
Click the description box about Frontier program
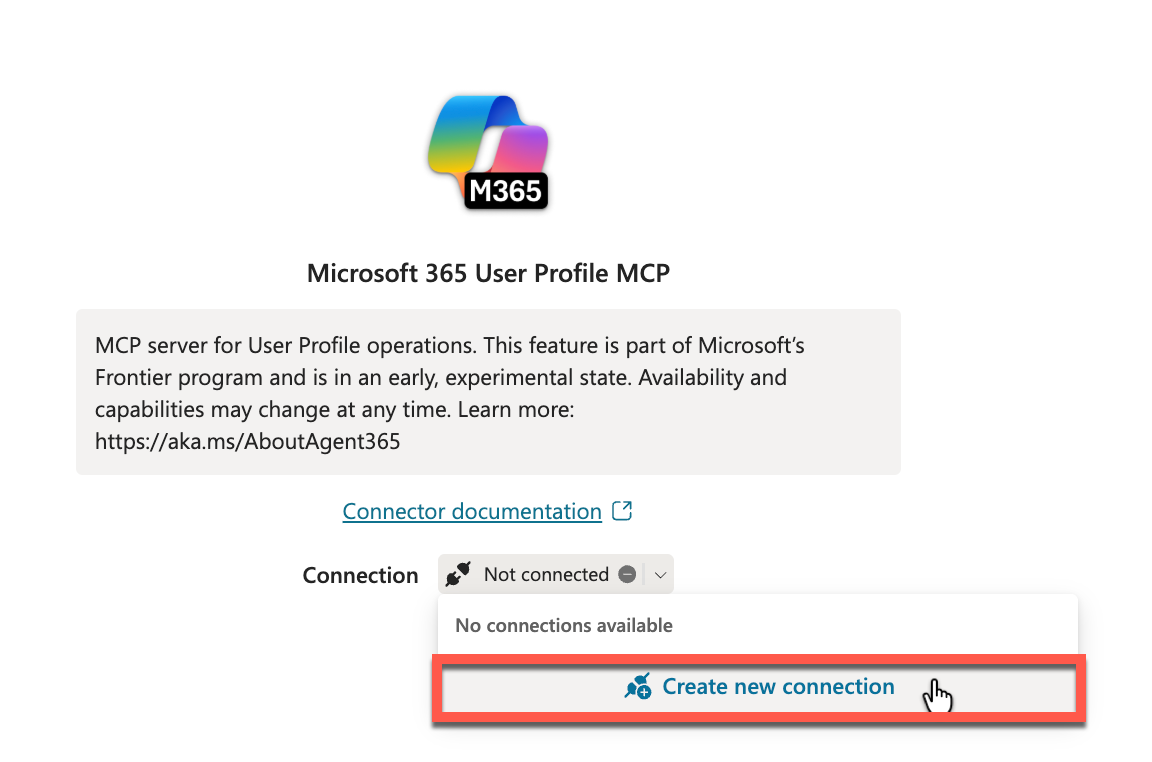488,391
